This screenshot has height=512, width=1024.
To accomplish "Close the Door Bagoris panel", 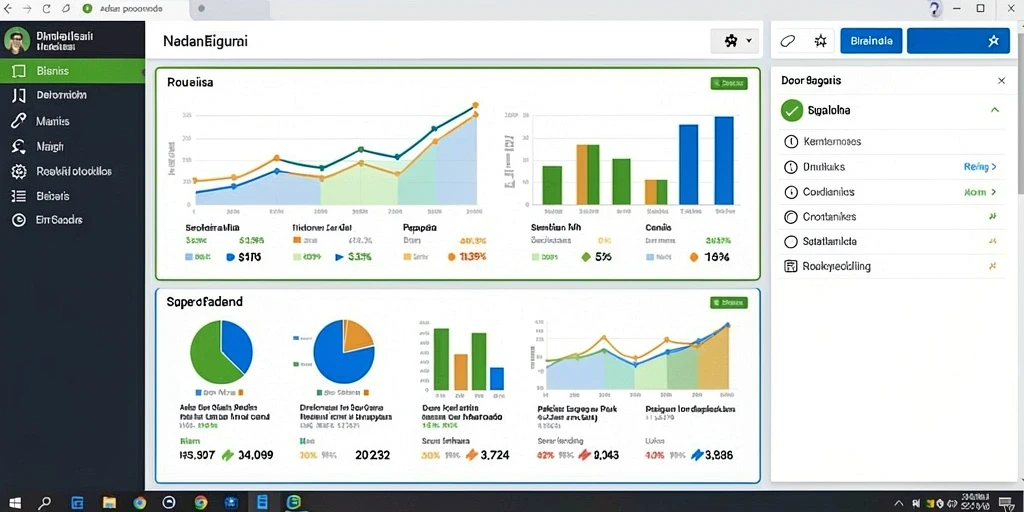I will click(x=1001, y=81).
